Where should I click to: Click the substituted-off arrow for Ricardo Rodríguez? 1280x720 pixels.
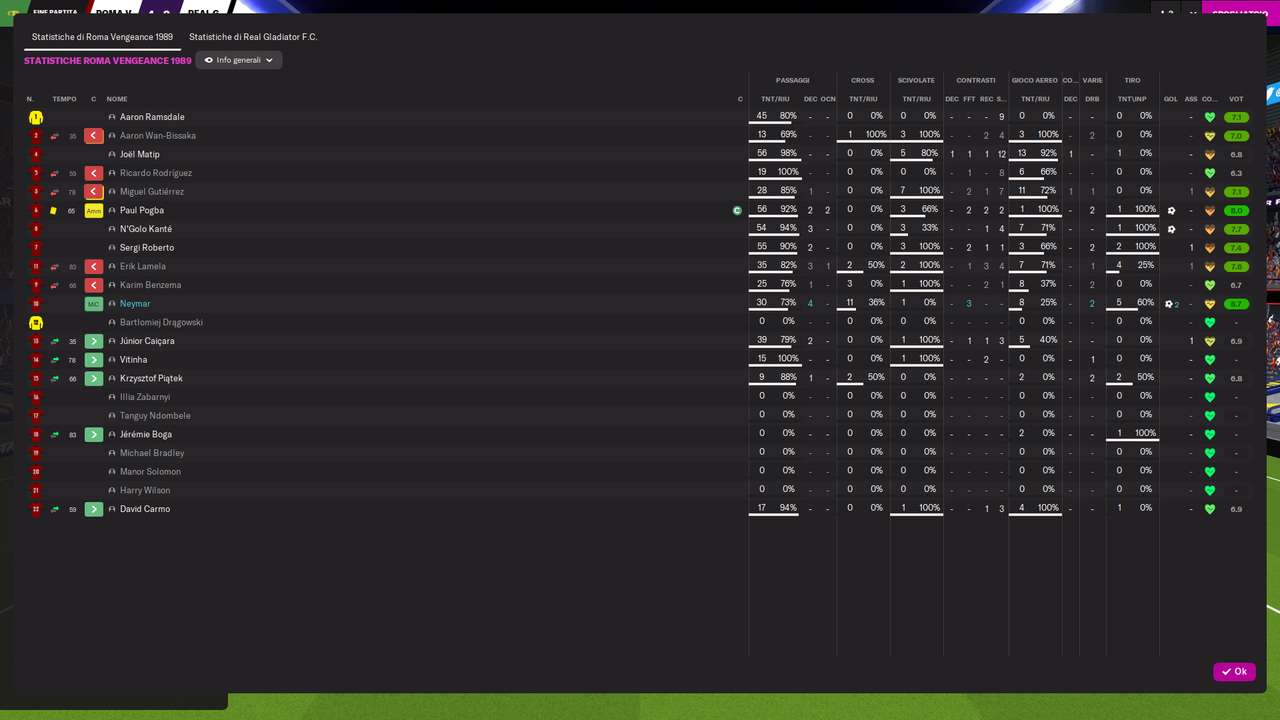coord(94,173)
